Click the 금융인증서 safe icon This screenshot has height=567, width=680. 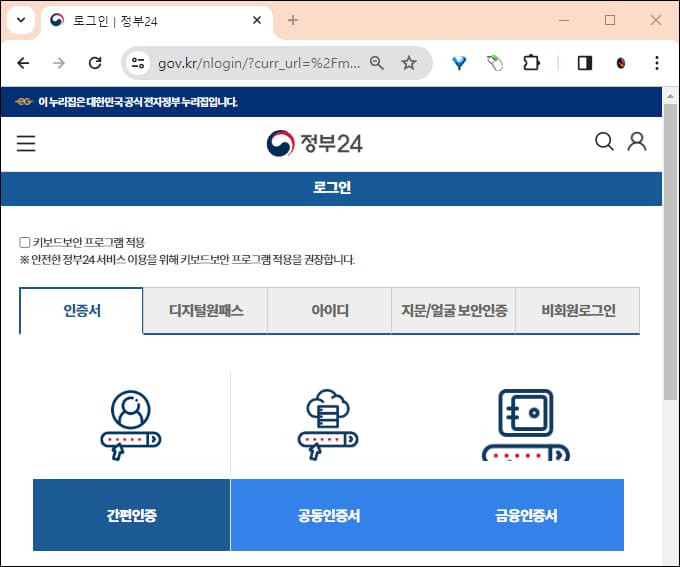point(526,425)
